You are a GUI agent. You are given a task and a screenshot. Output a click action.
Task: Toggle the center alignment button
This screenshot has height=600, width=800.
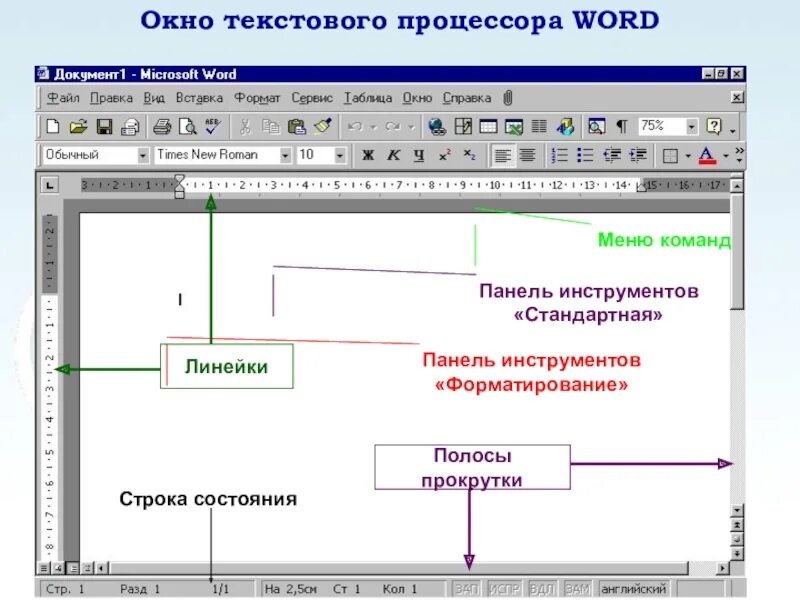[527, 155]
